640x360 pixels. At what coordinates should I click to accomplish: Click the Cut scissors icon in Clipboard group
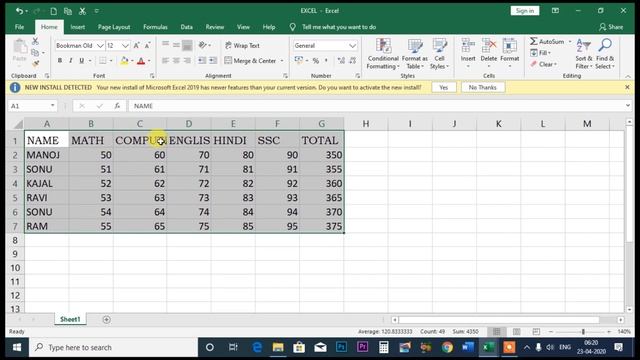35,42
